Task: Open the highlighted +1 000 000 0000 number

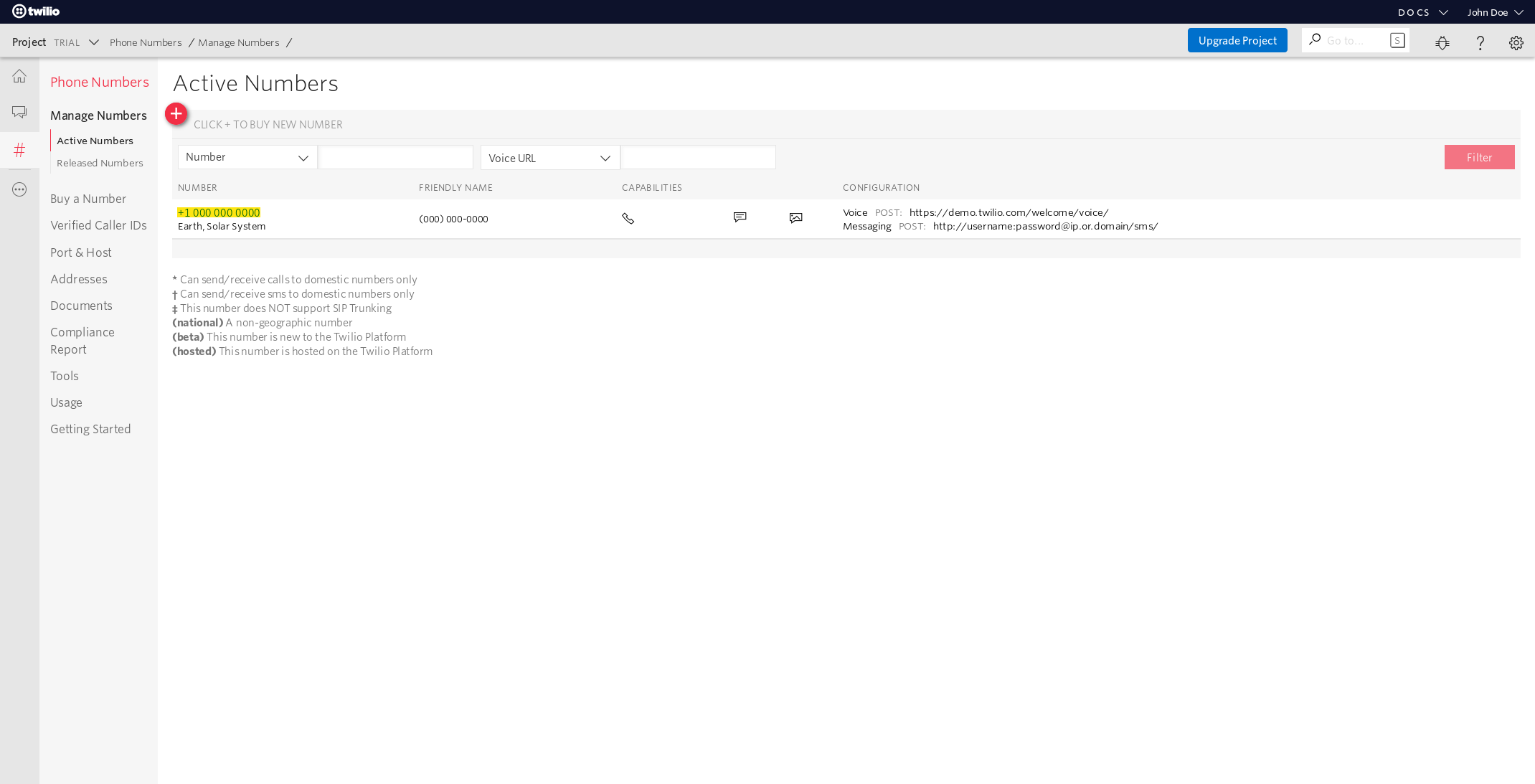Action: pos(219,212)
